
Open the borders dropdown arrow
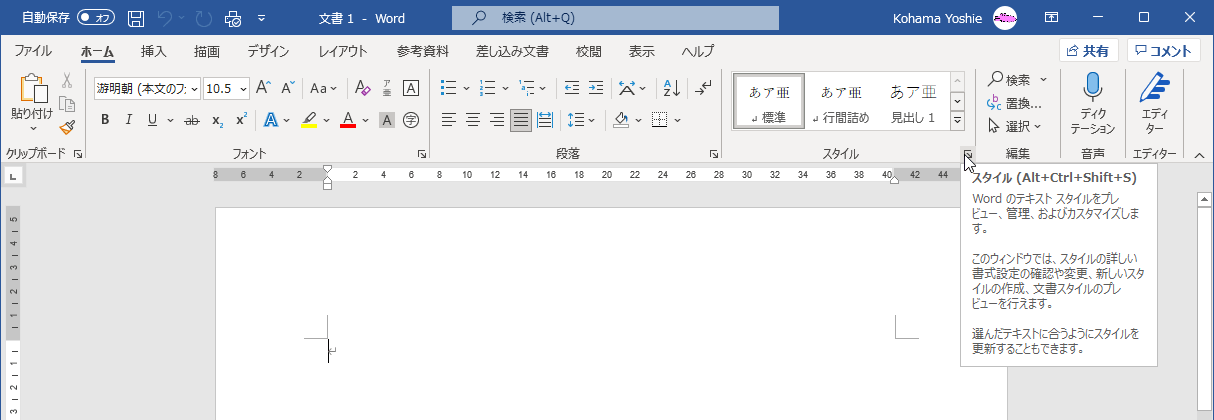coord(677,121)
